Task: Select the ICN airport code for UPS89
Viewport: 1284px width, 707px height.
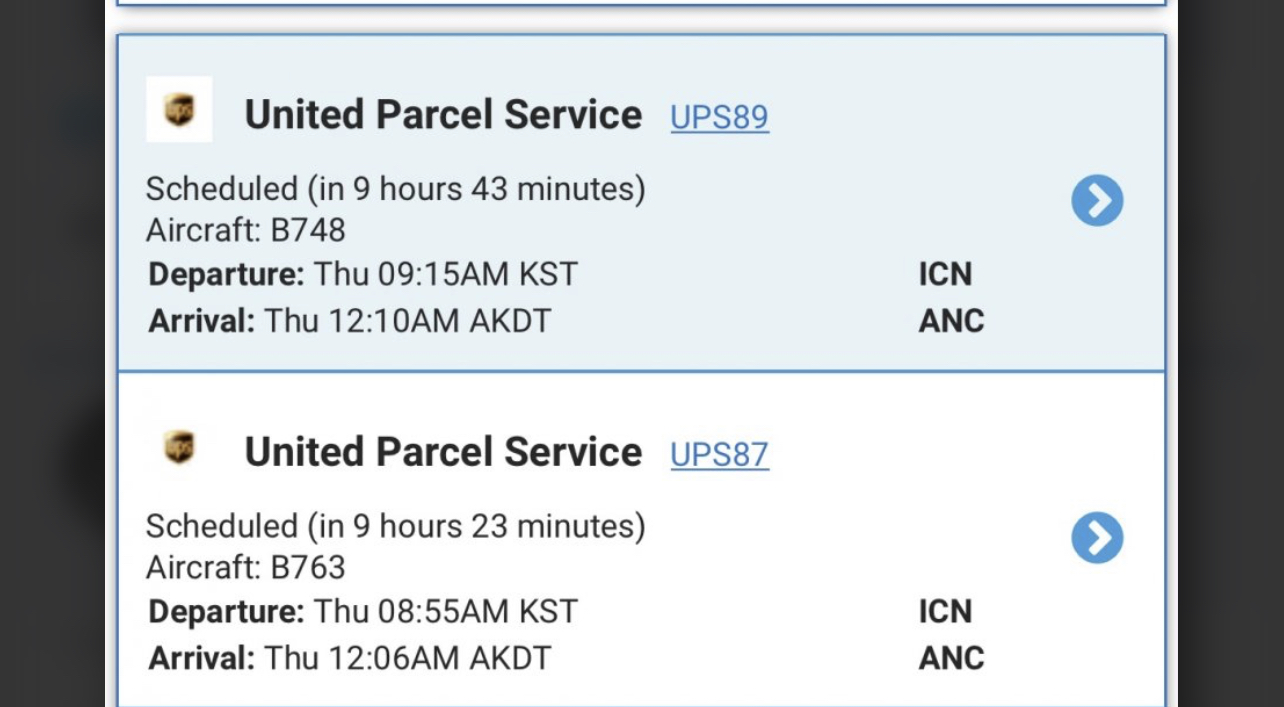Action: point(945,274)
